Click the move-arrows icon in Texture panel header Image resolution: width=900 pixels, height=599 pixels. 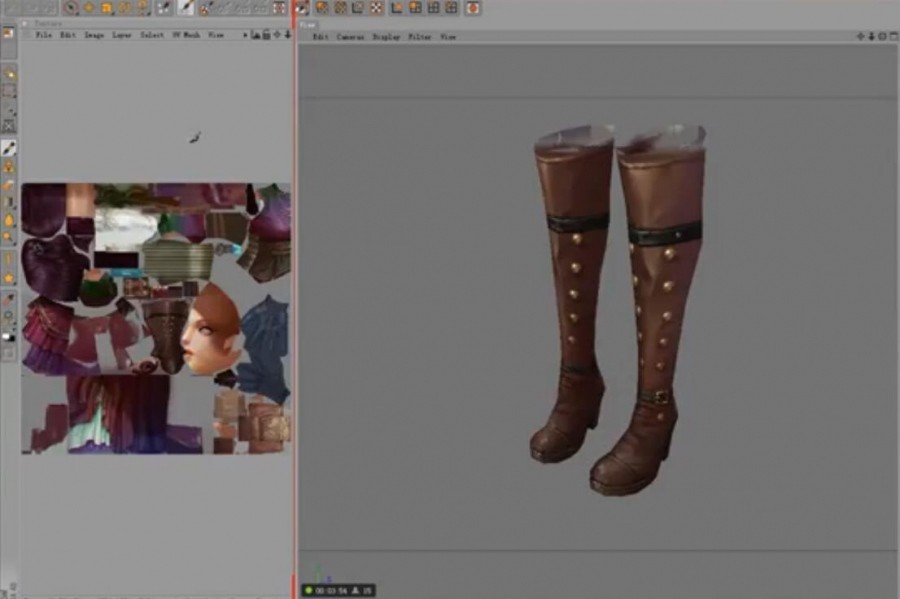coord(277,35)
